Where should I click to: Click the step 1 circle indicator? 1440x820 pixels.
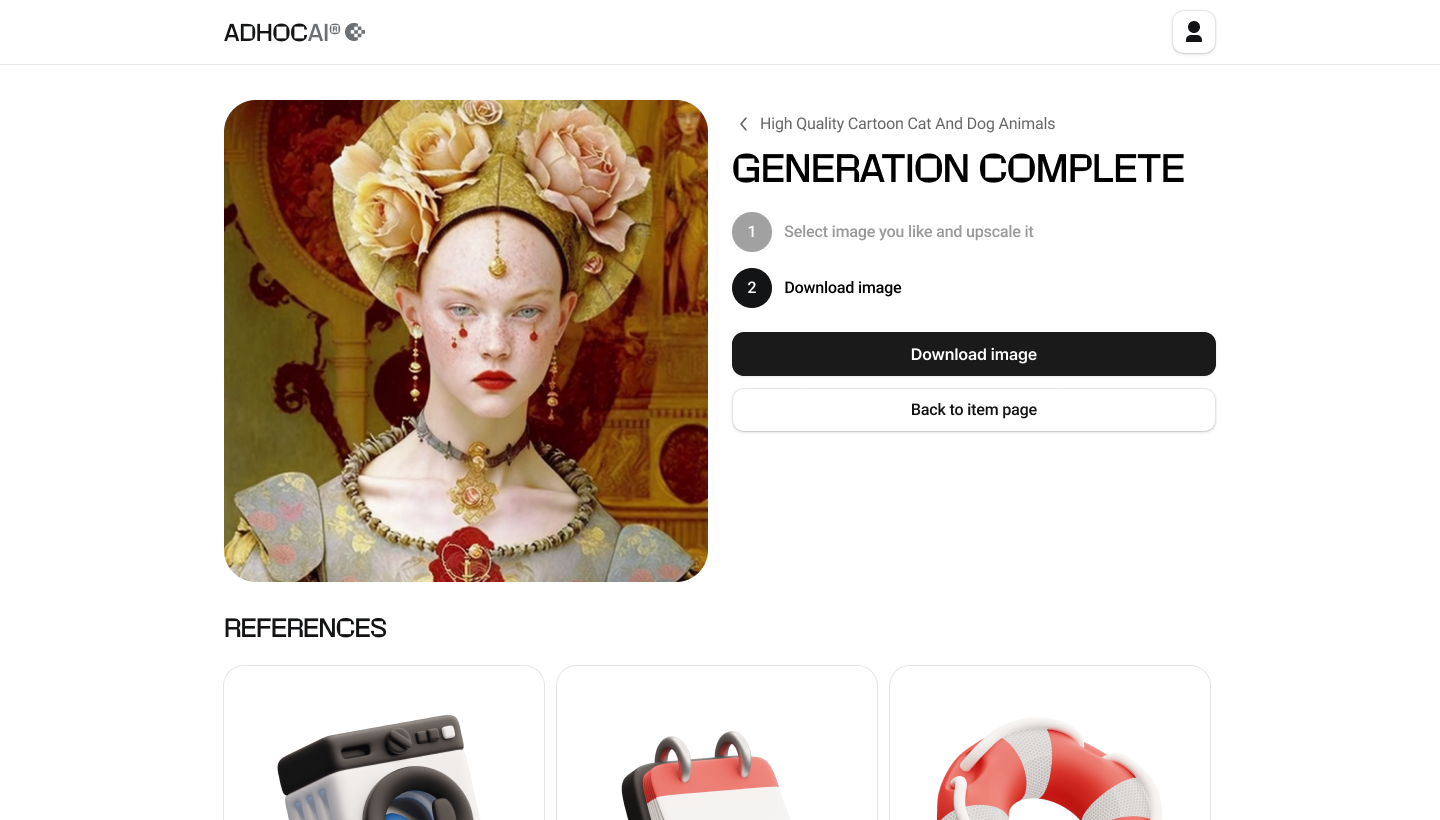(x=752, y=232)
